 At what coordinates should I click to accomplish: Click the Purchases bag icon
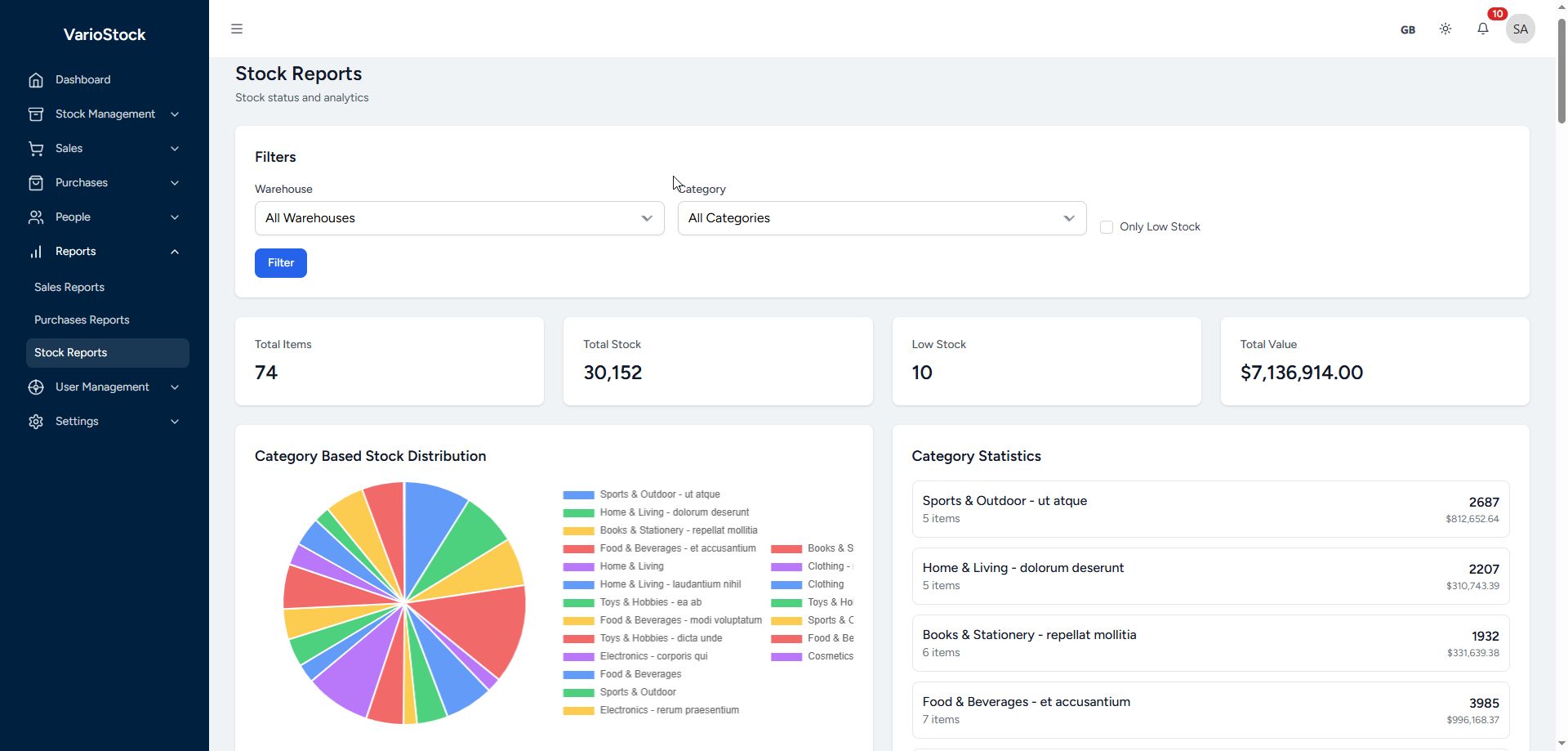coord(36,183)
